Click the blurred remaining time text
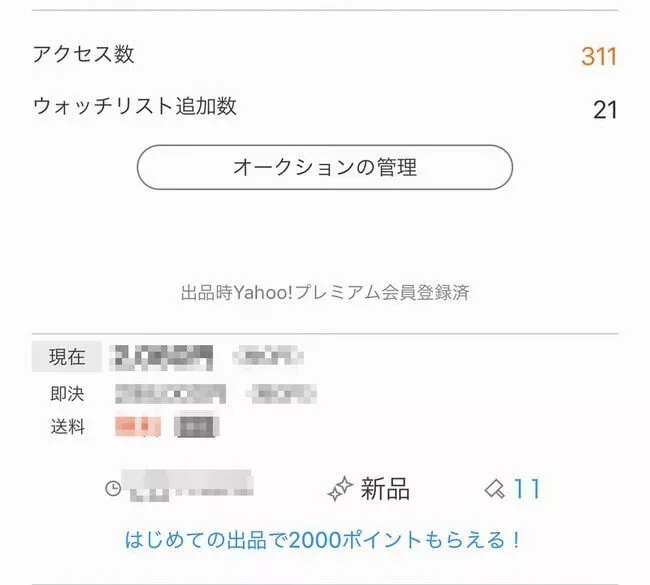 pos(190,489)
